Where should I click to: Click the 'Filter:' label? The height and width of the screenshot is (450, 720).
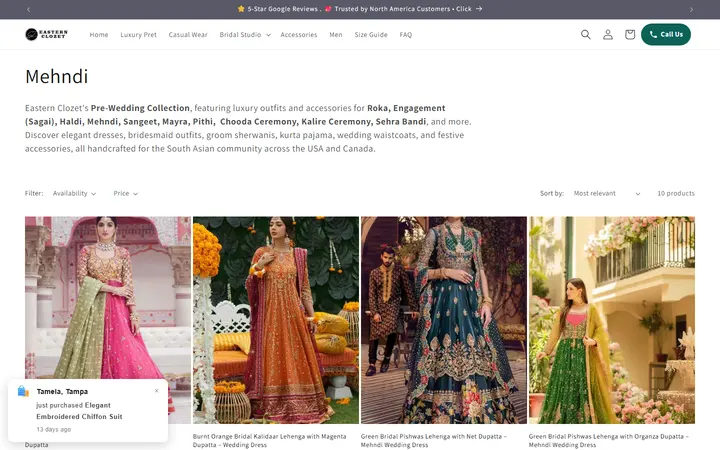coord(34,193)
